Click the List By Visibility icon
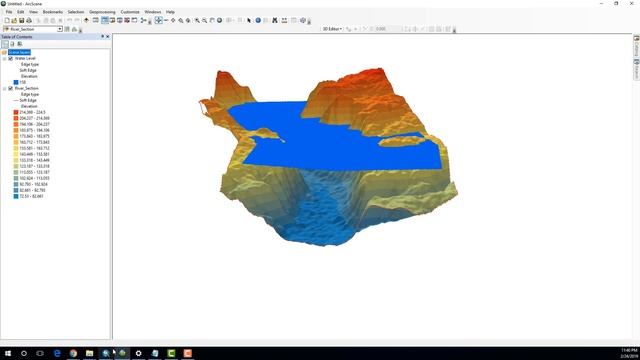 pyautogui.click(x=20, y=44)
